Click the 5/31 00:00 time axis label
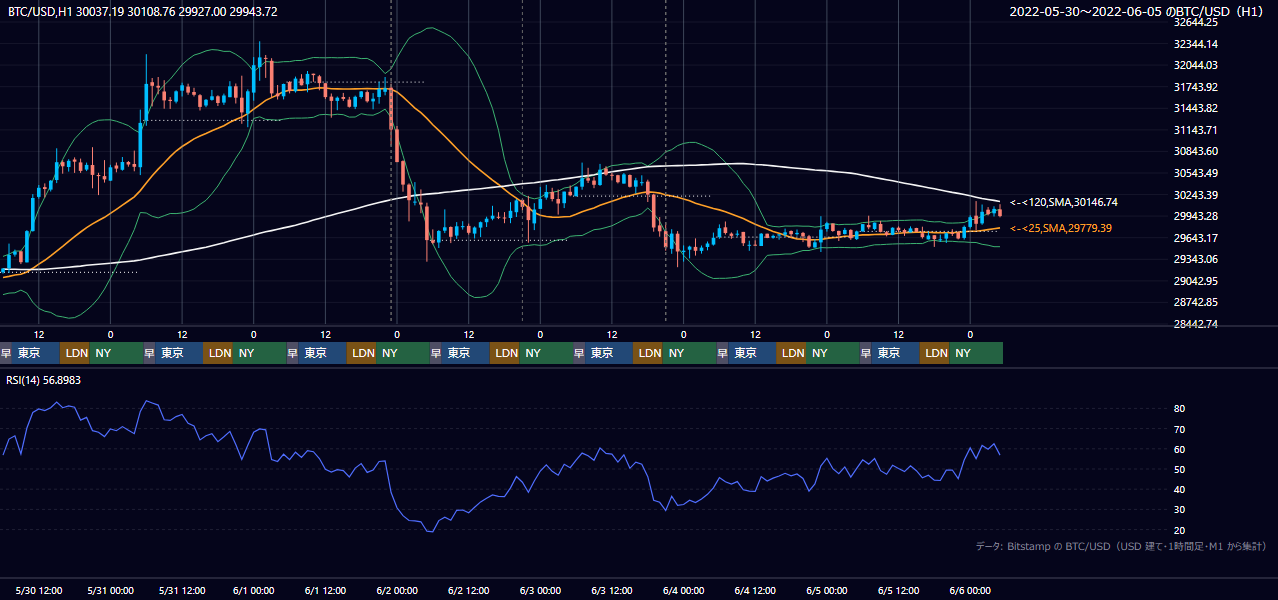Viewport: 1278px width, 600px height. (111, 590)
